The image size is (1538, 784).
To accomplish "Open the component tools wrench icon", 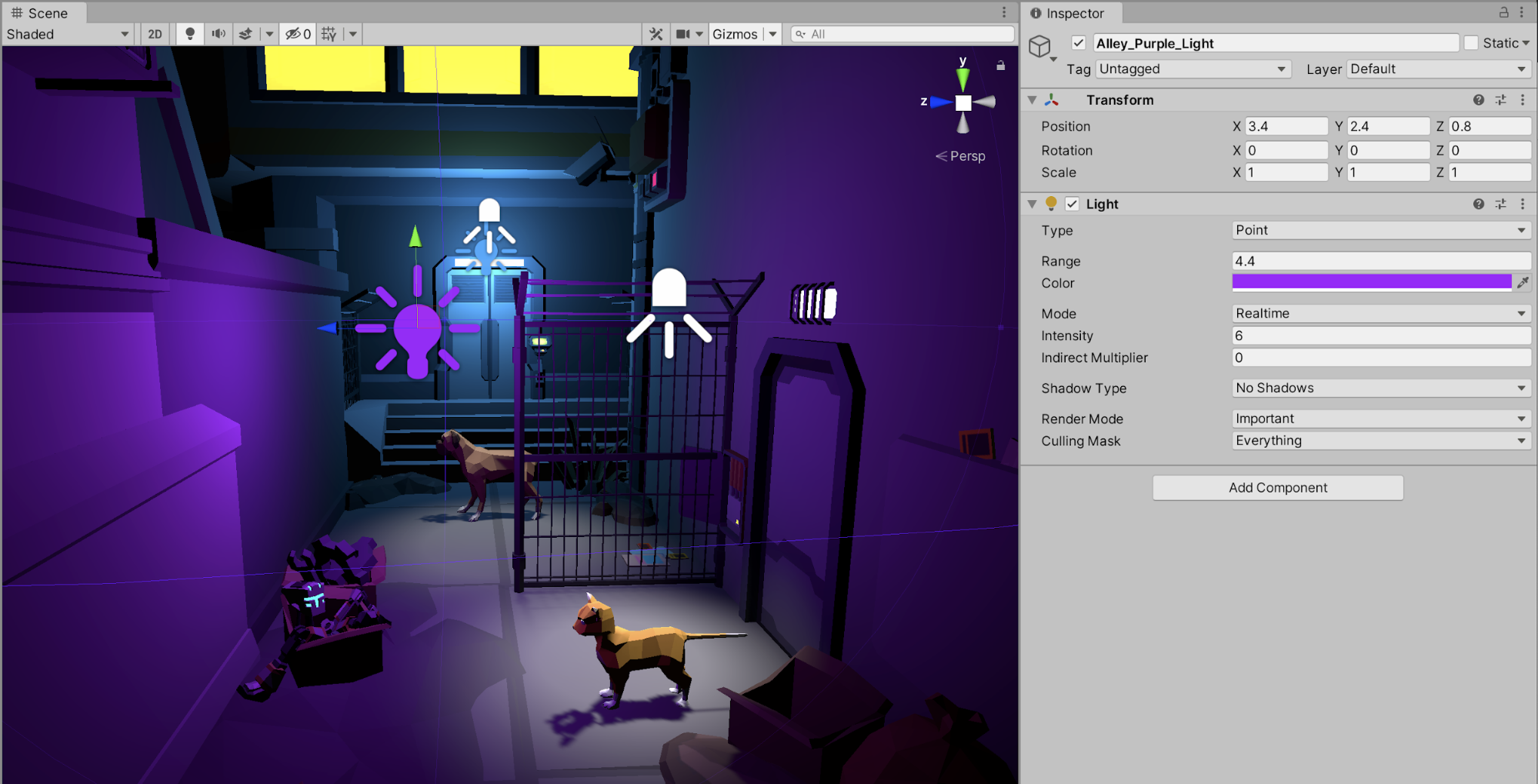I will [656, 34].
